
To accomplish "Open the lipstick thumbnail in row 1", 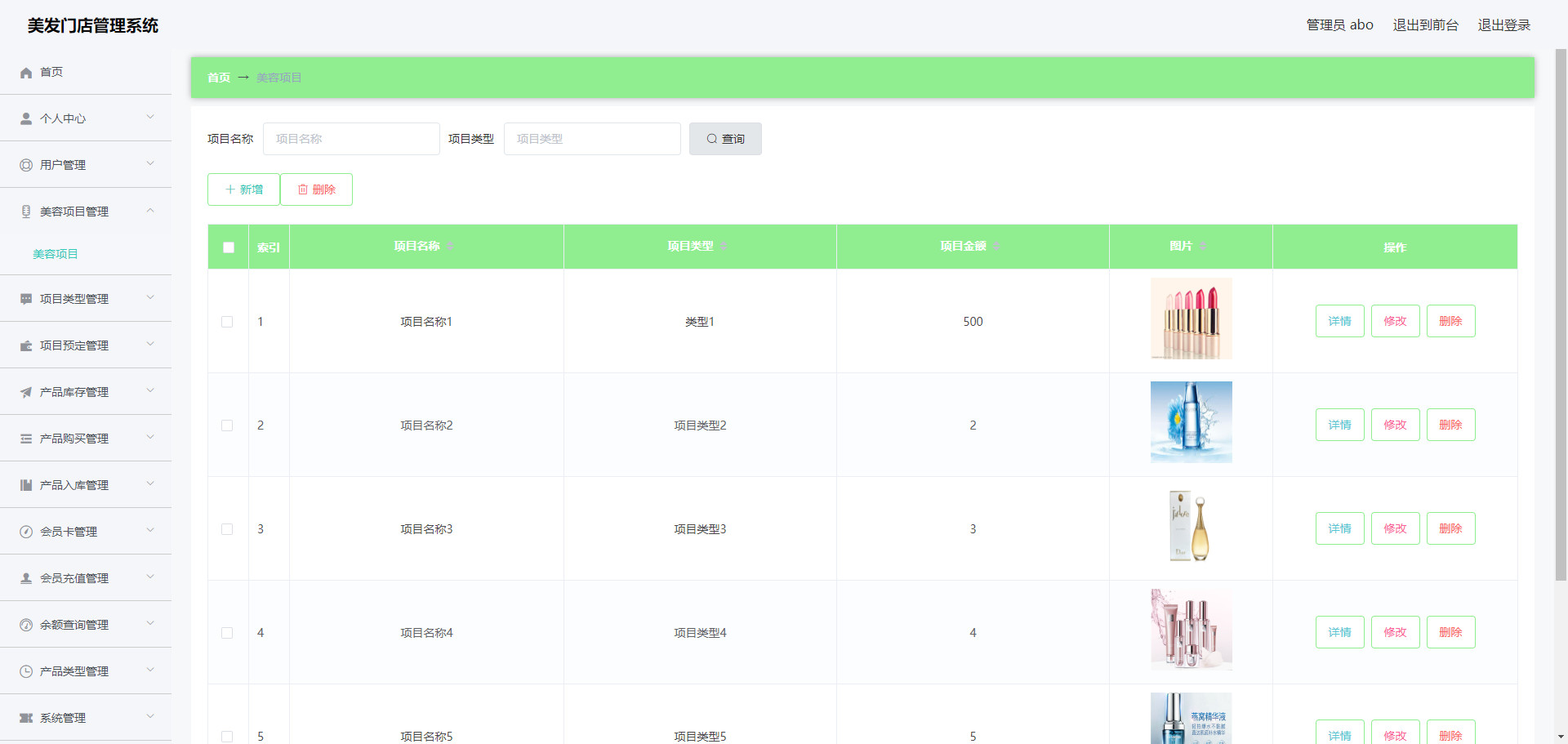I will click(1191, 319).
